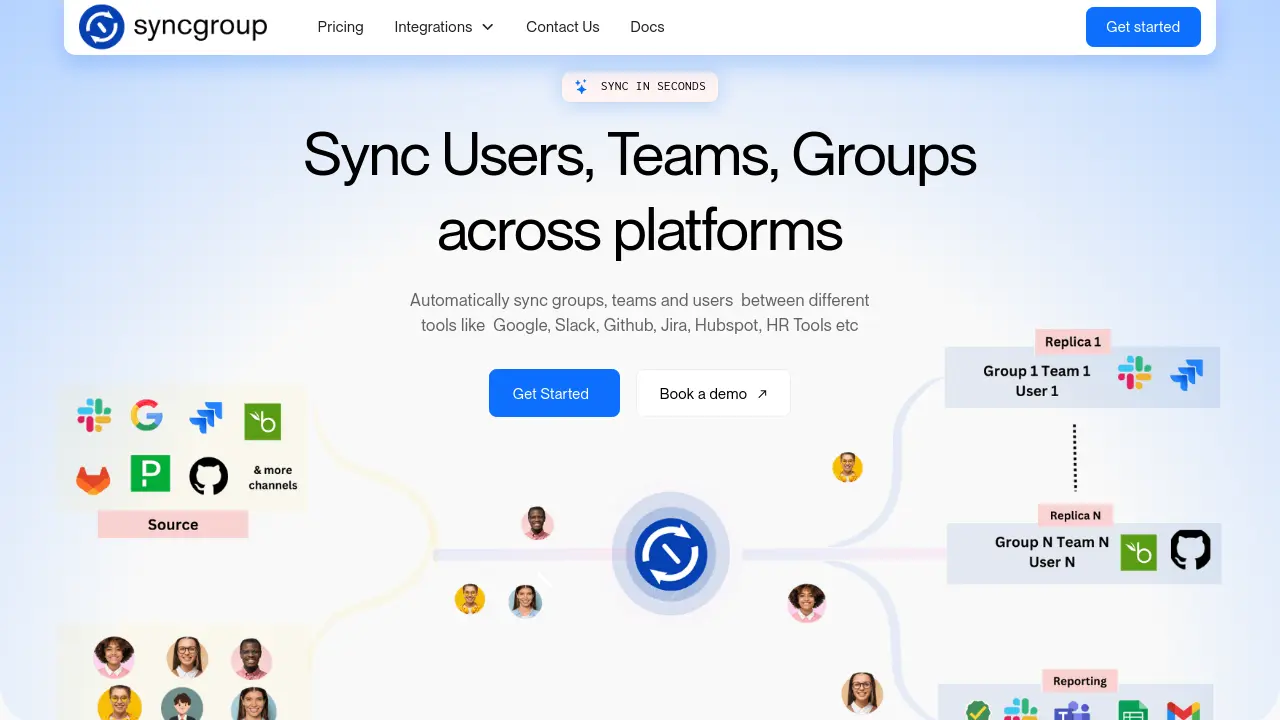
Task: Click the GitHub icon in the Replica N box
Action: [x=1190, y=550]
